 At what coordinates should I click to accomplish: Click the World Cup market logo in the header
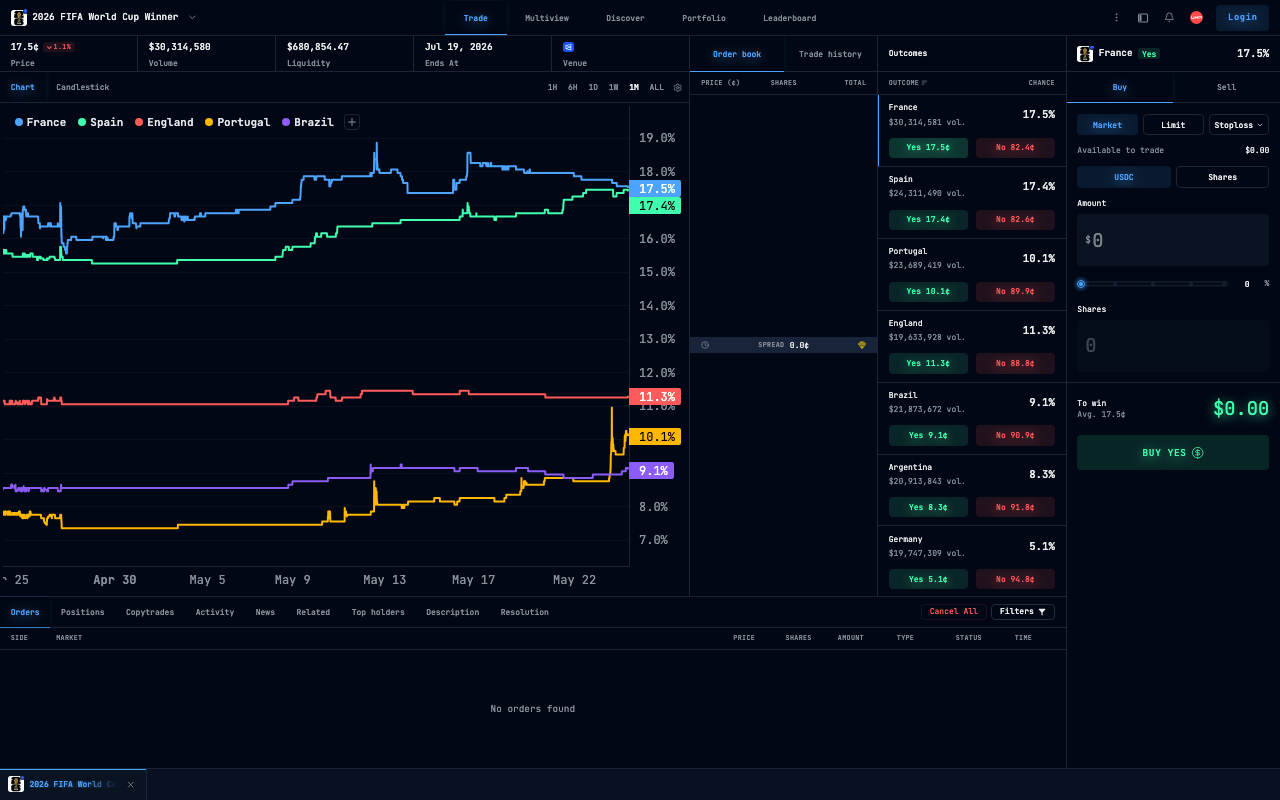pyautogui.click(x=19, y=17)
